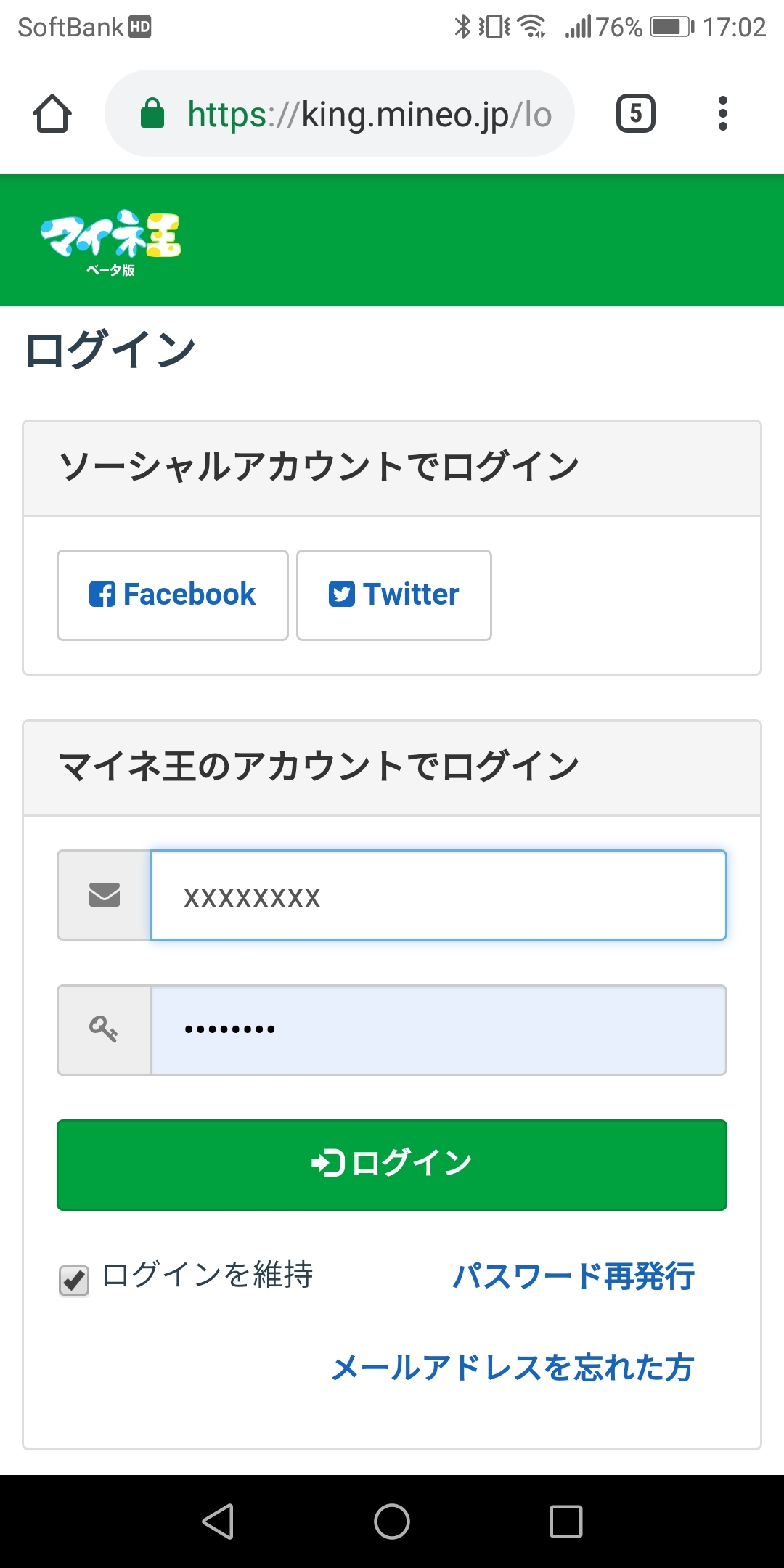Log in with Twitter

click(x=394, y=595)
